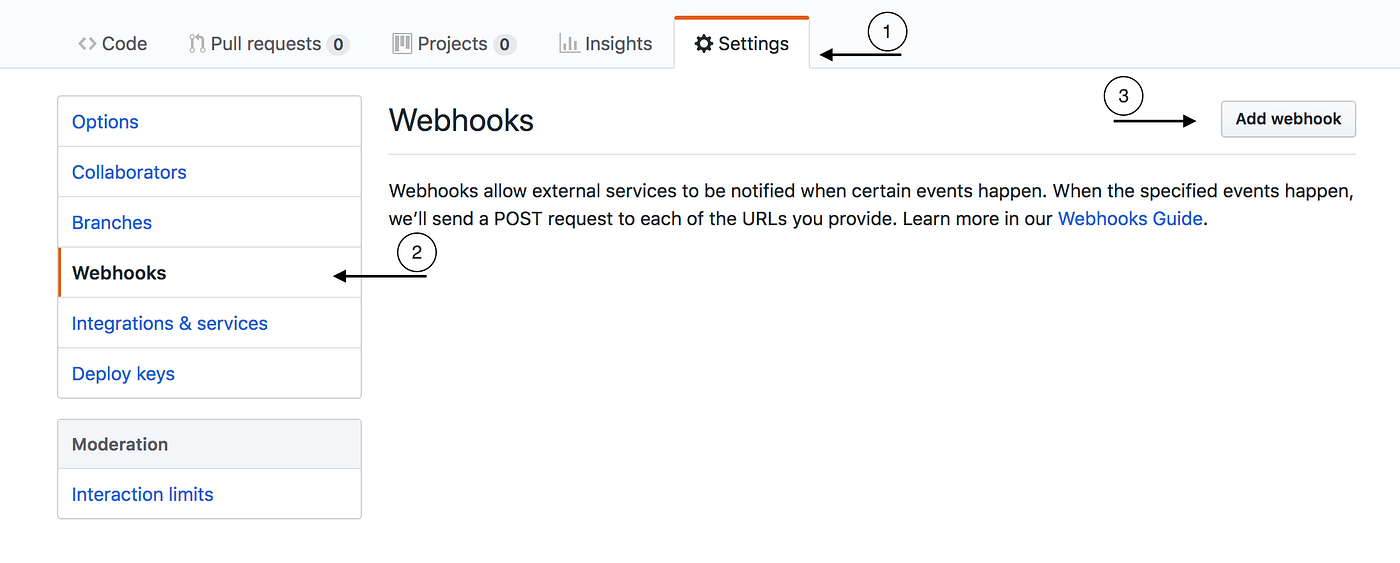Open Interaction limits under Moderation
Screen dimensions: 1400x563
142,495
